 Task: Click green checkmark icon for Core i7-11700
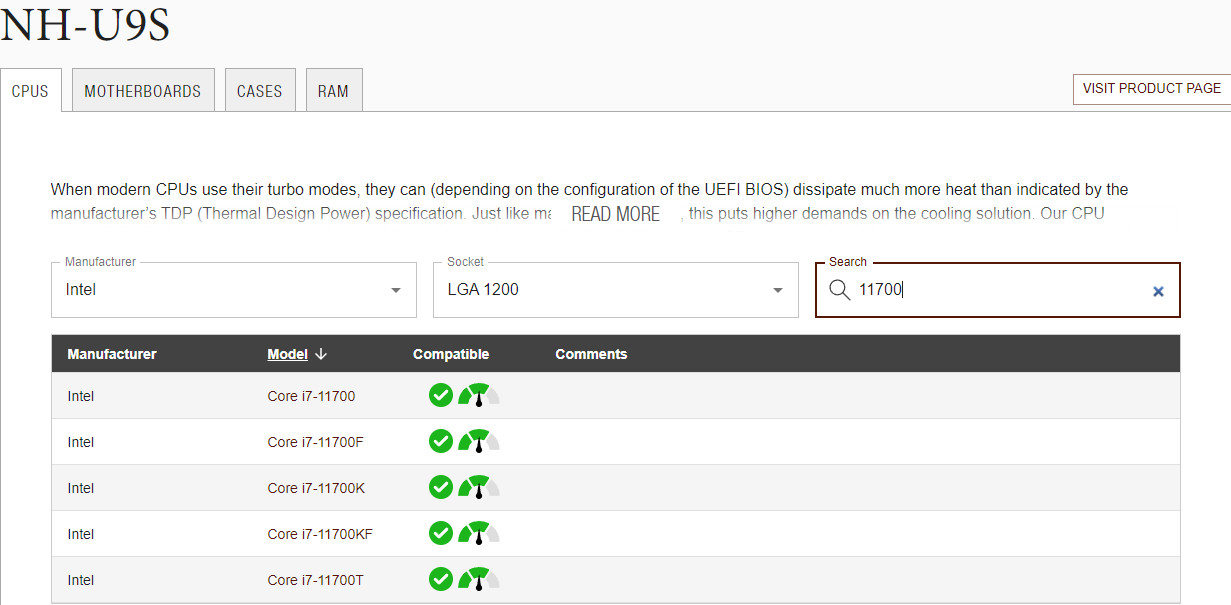coord(441,396)
